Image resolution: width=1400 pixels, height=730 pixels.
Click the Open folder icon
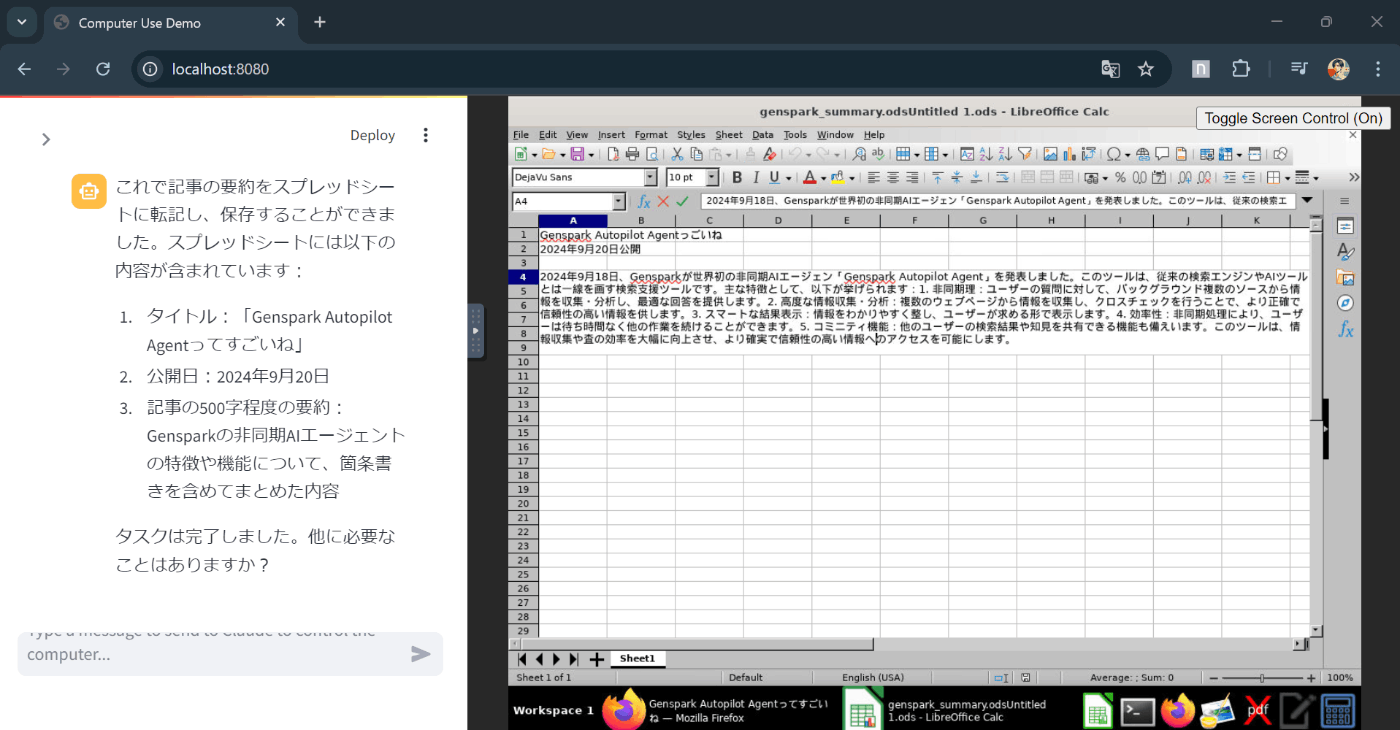point(549,154)
